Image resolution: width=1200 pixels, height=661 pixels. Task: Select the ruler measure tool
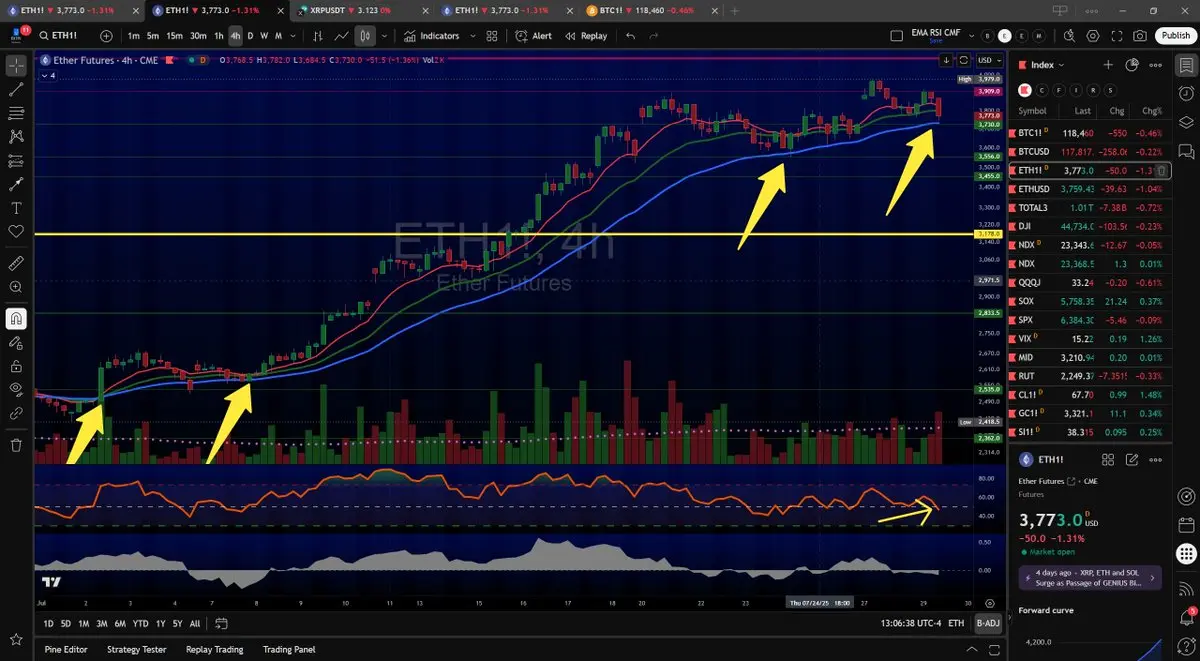[x=16, y=263]
